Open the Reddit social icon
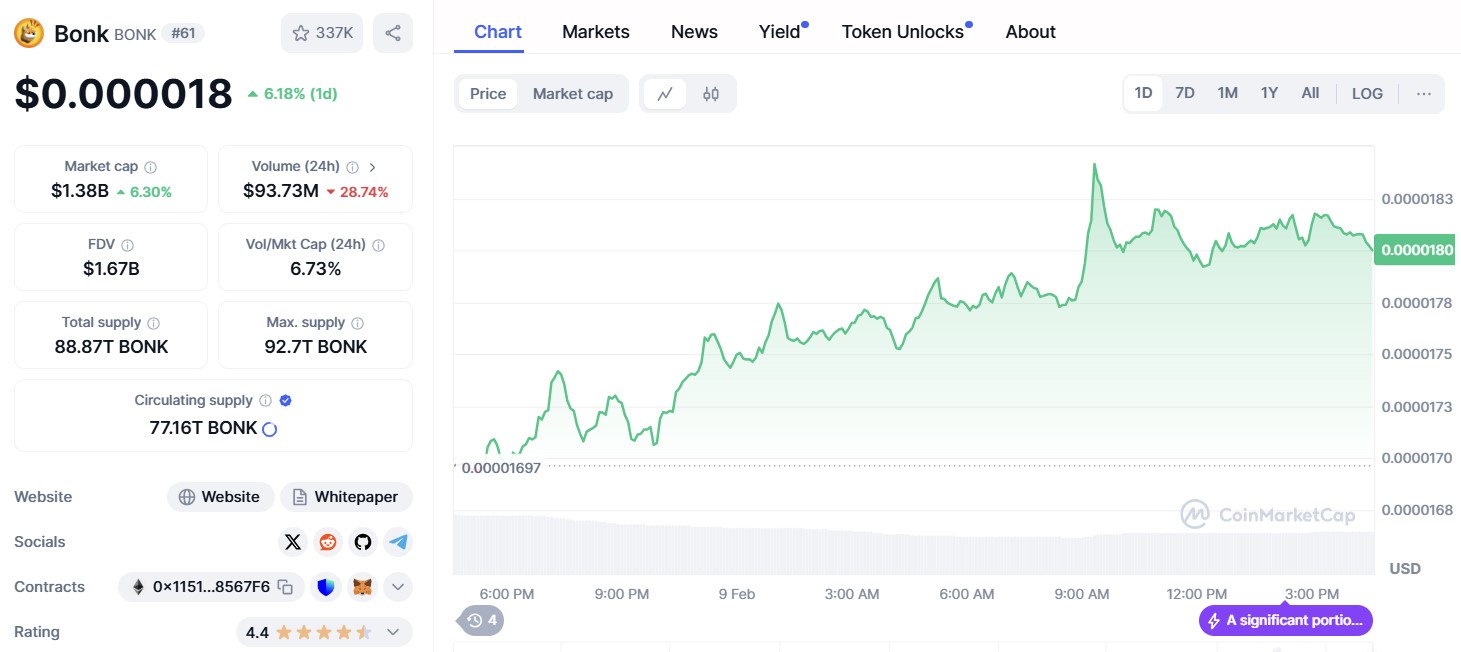This screenshot has width=1461, height=652. pos(327,542)
